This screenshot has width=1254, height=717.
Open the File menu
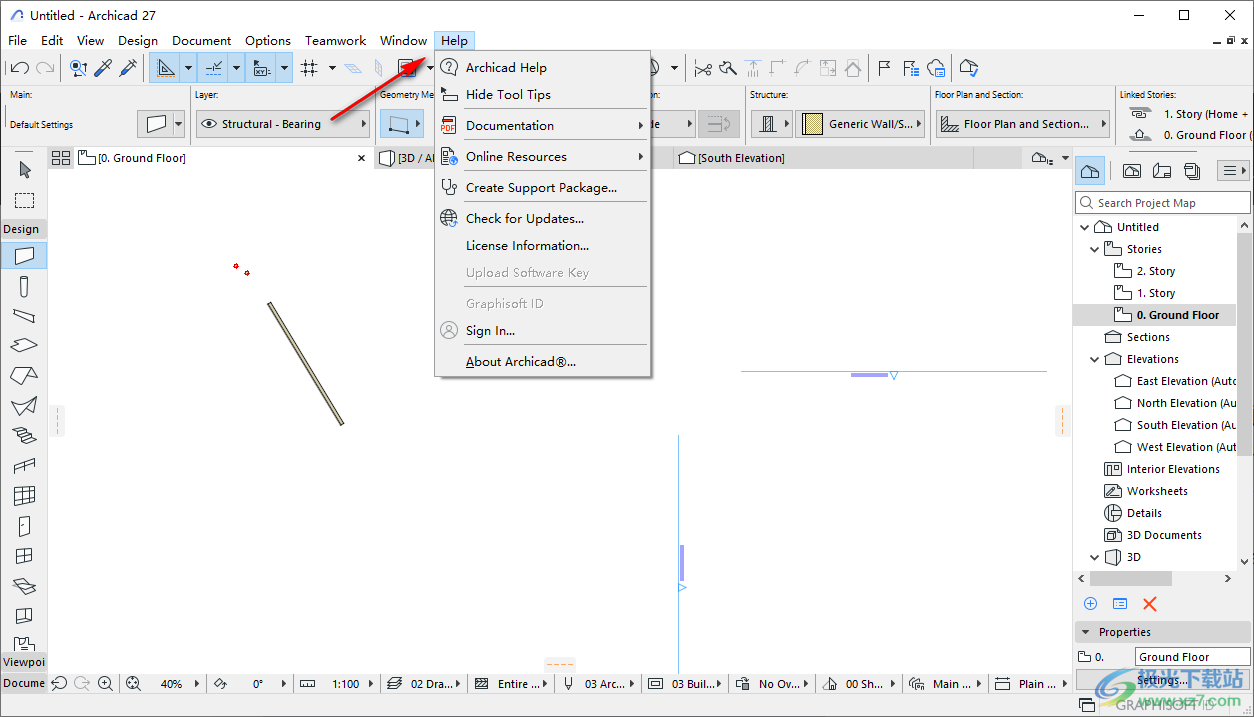[x=17, y=40]
